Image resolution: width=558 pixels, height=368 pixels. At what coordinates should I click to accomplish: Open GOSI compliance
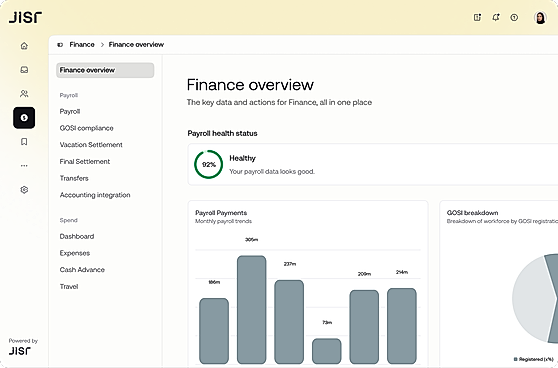click(86, 128)
